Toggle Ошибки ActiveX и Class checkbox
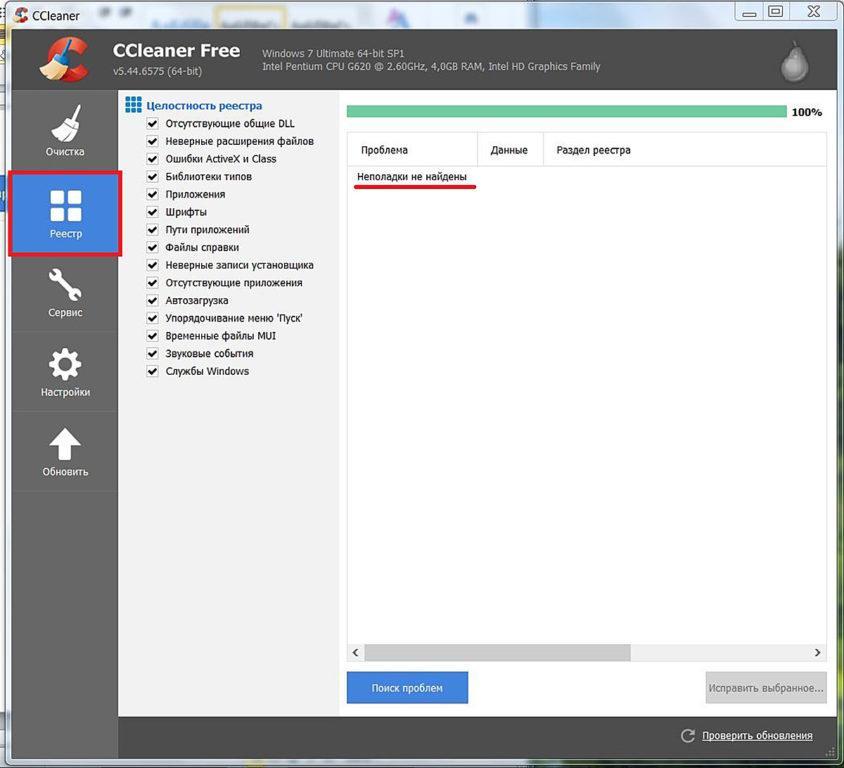The height and width of the screenshot is (768, 844). coord(152,159)
